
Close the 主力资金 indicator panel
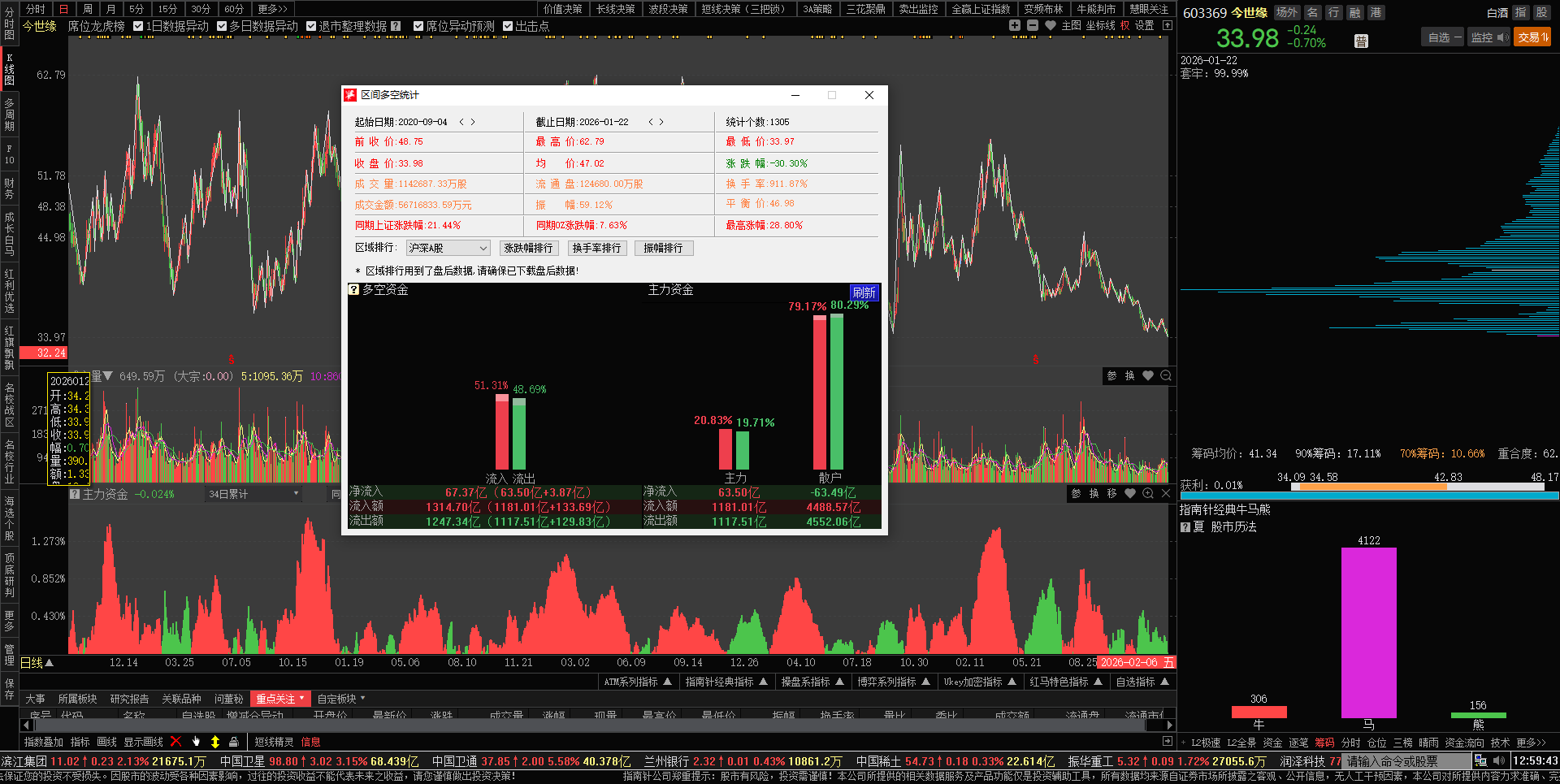[1166, 494]
